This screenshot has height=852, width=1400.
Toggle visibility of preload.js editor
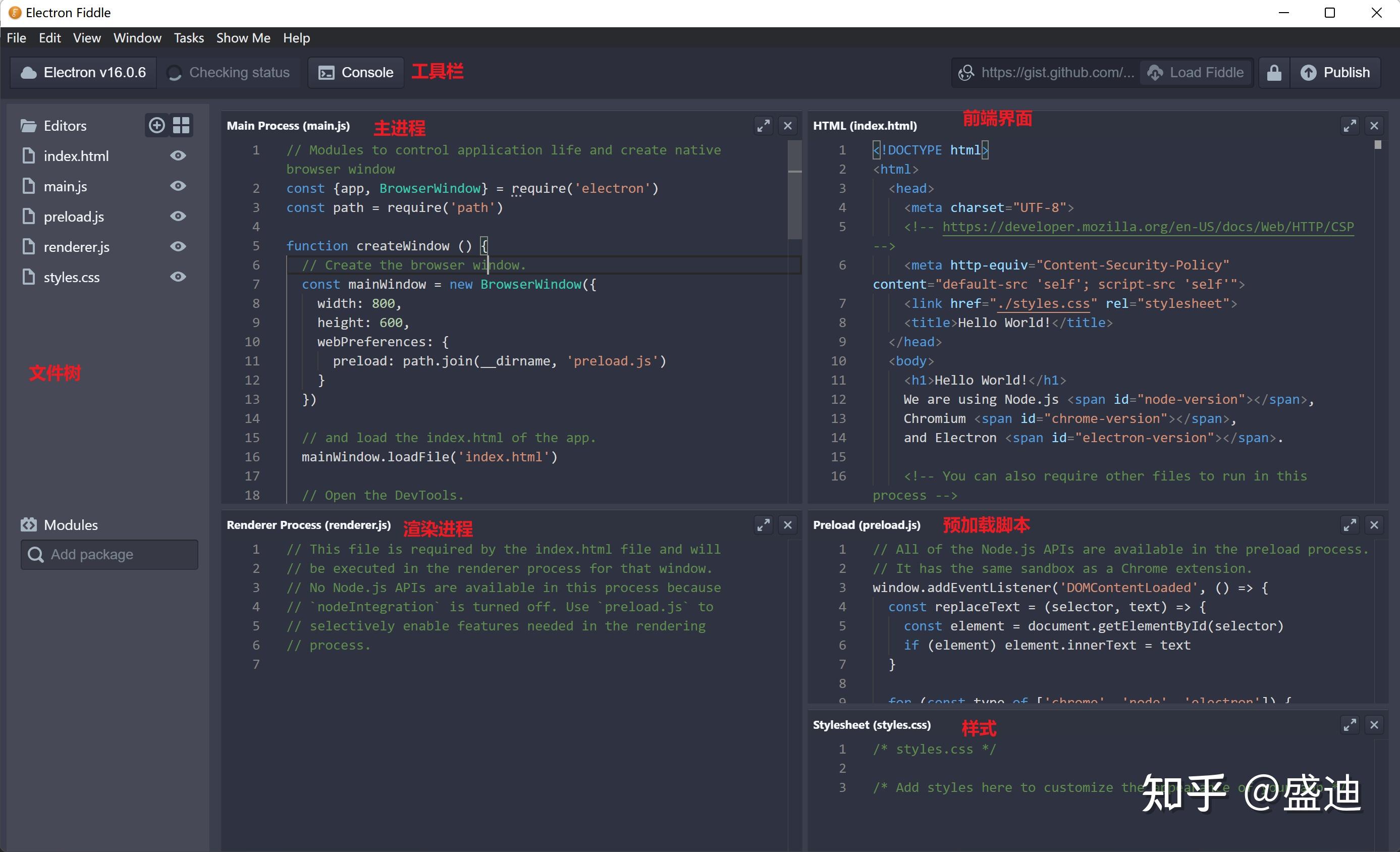(x=178, y=216)
